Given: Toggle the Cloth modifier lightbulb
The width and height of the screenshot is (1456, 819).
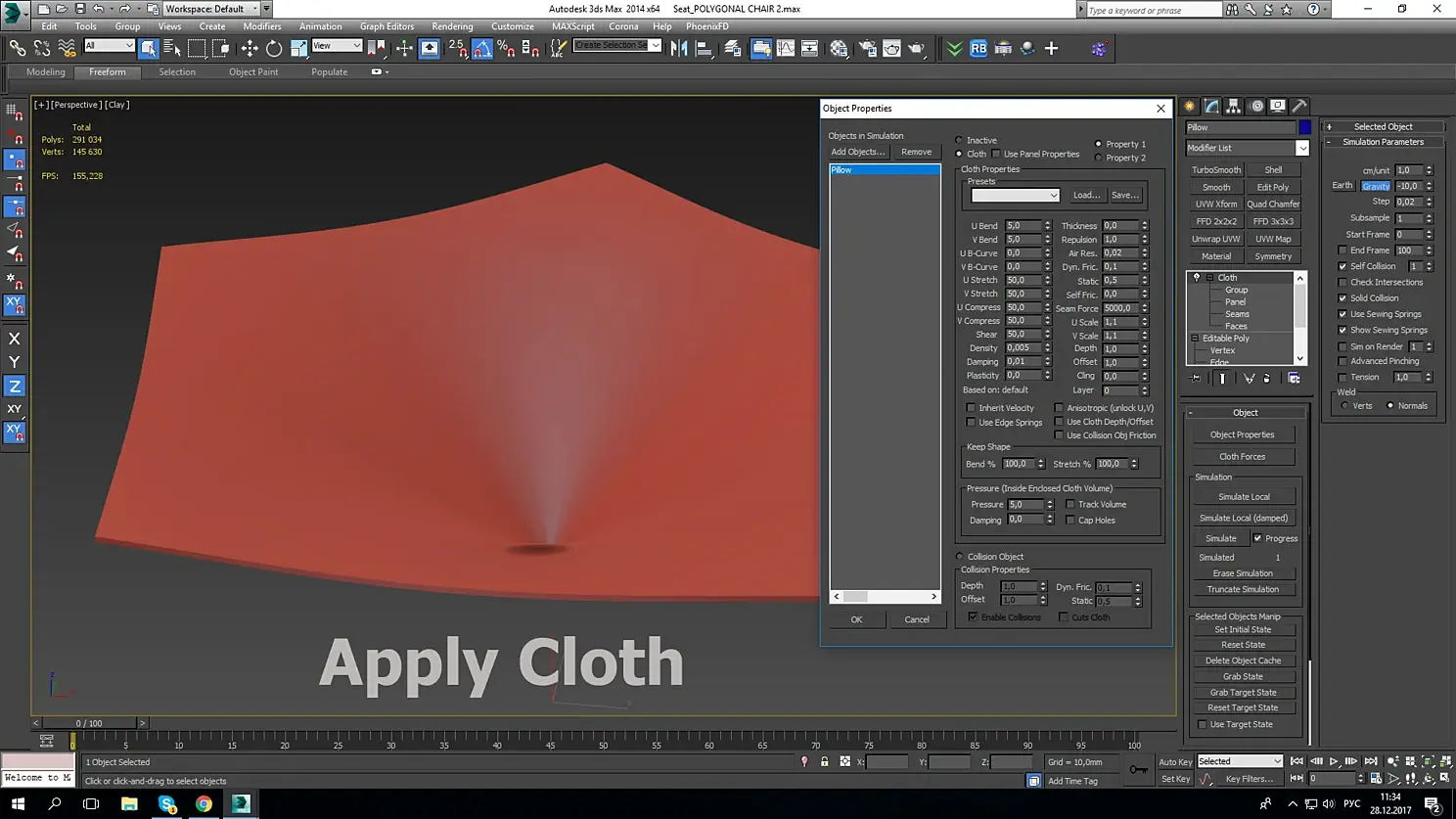Looking at the screenshot, I should pyautogui.click(x=1196, y=277).
